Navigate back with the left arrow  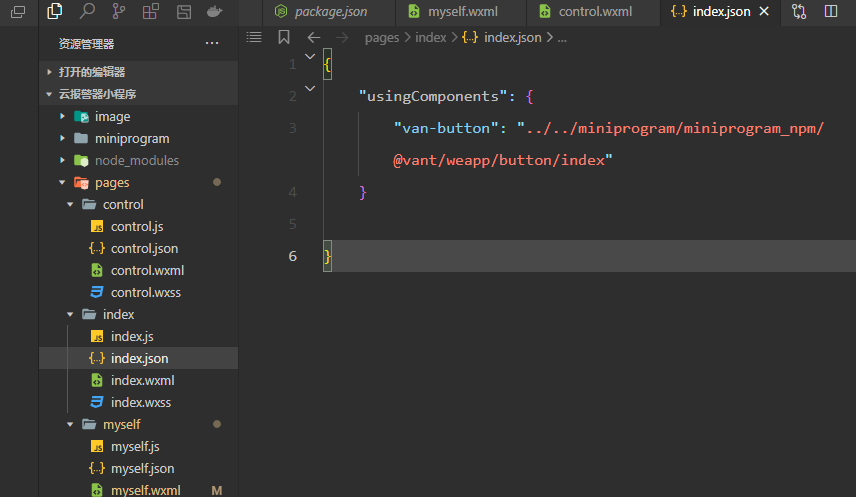coord(313,37)
